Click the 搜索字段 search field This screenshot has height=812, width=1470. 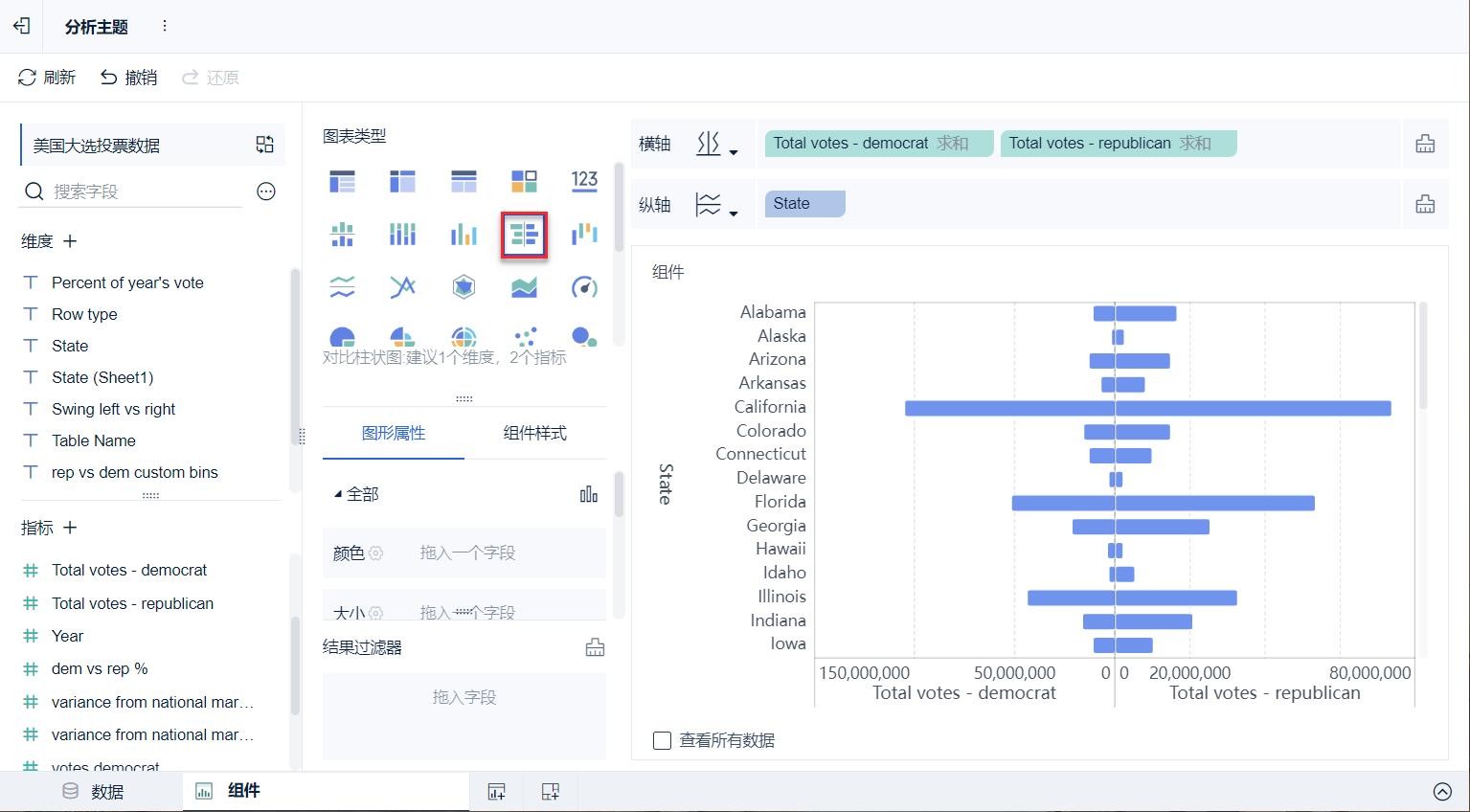[144, 192]
